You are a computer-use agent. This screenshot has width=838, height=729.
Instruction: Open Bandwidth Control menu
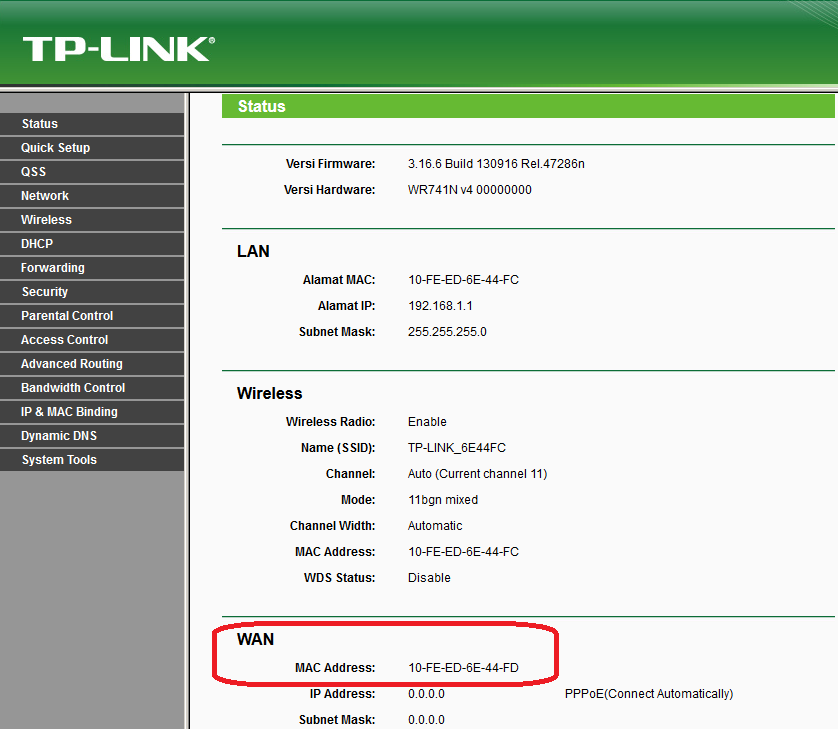point(92,389)
